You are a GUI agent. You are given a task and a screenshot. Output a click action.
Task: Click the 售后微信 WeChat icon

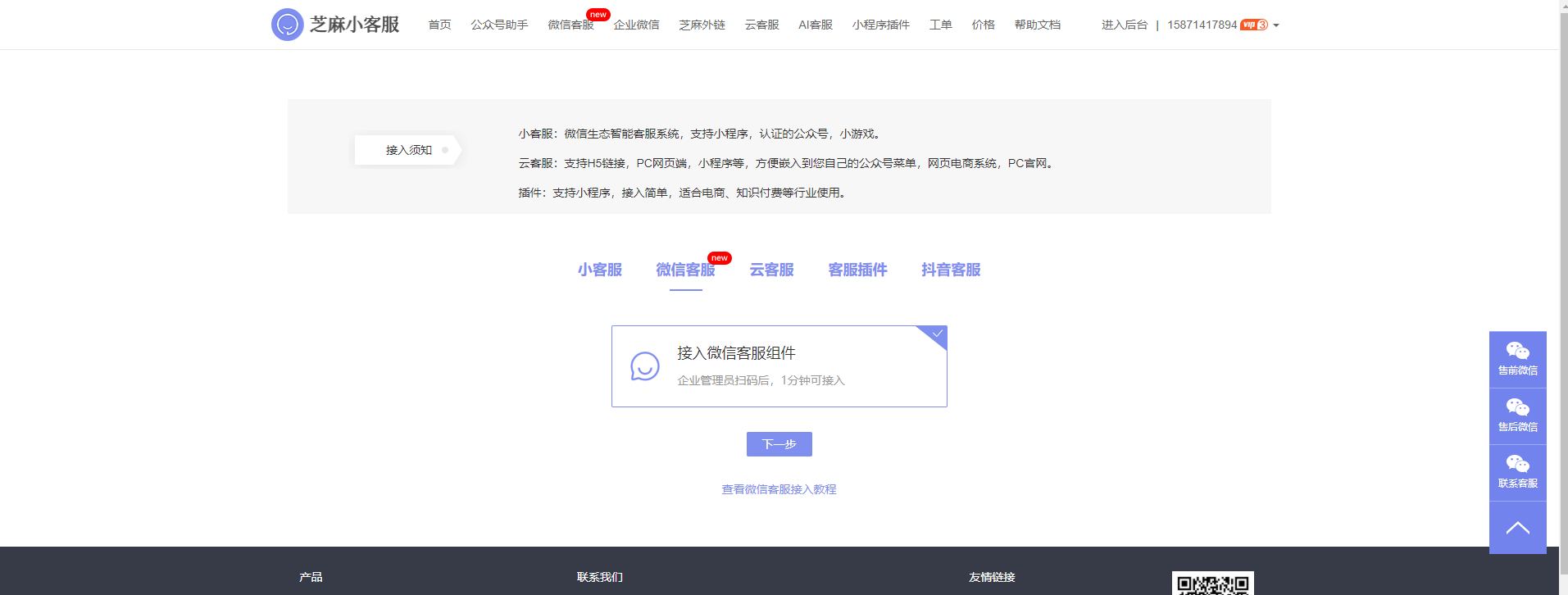click(x=1517, y=407)
